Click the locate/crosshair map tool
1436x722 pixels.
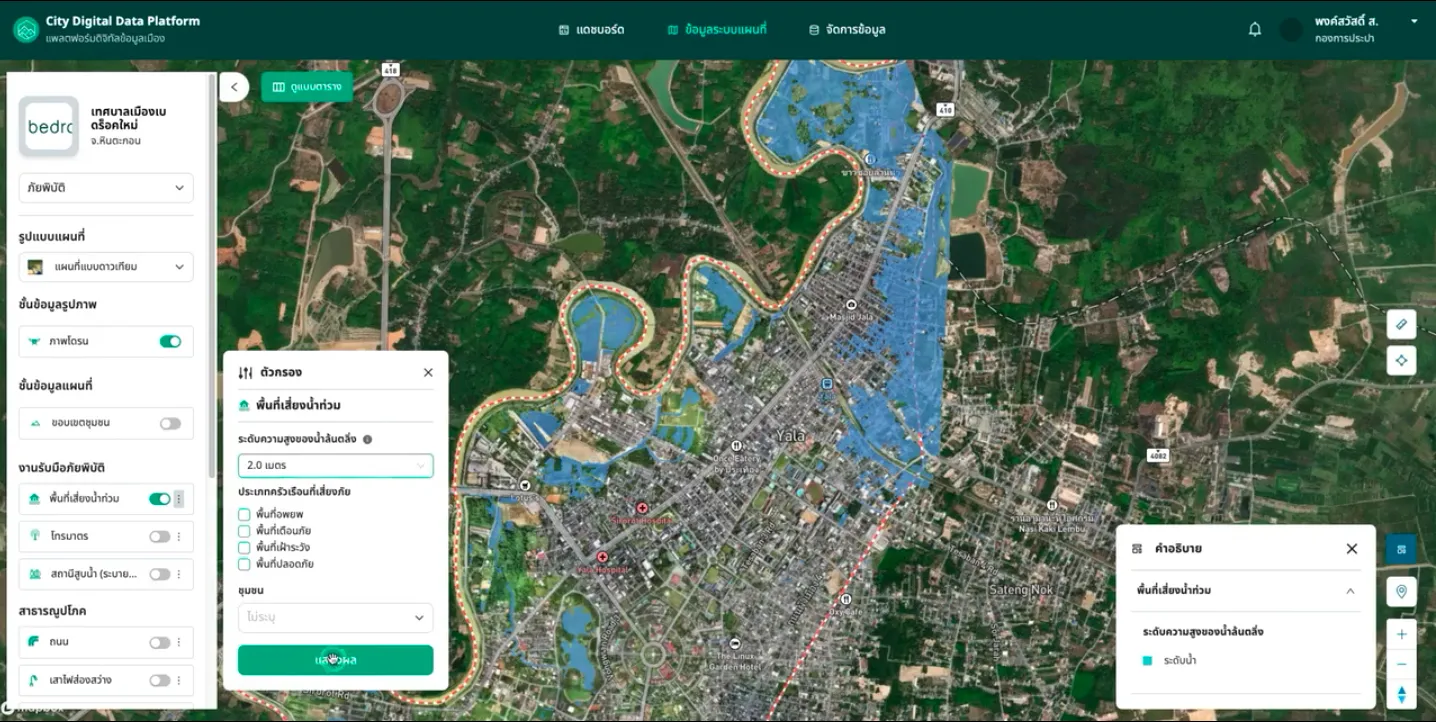[1401, 360]
